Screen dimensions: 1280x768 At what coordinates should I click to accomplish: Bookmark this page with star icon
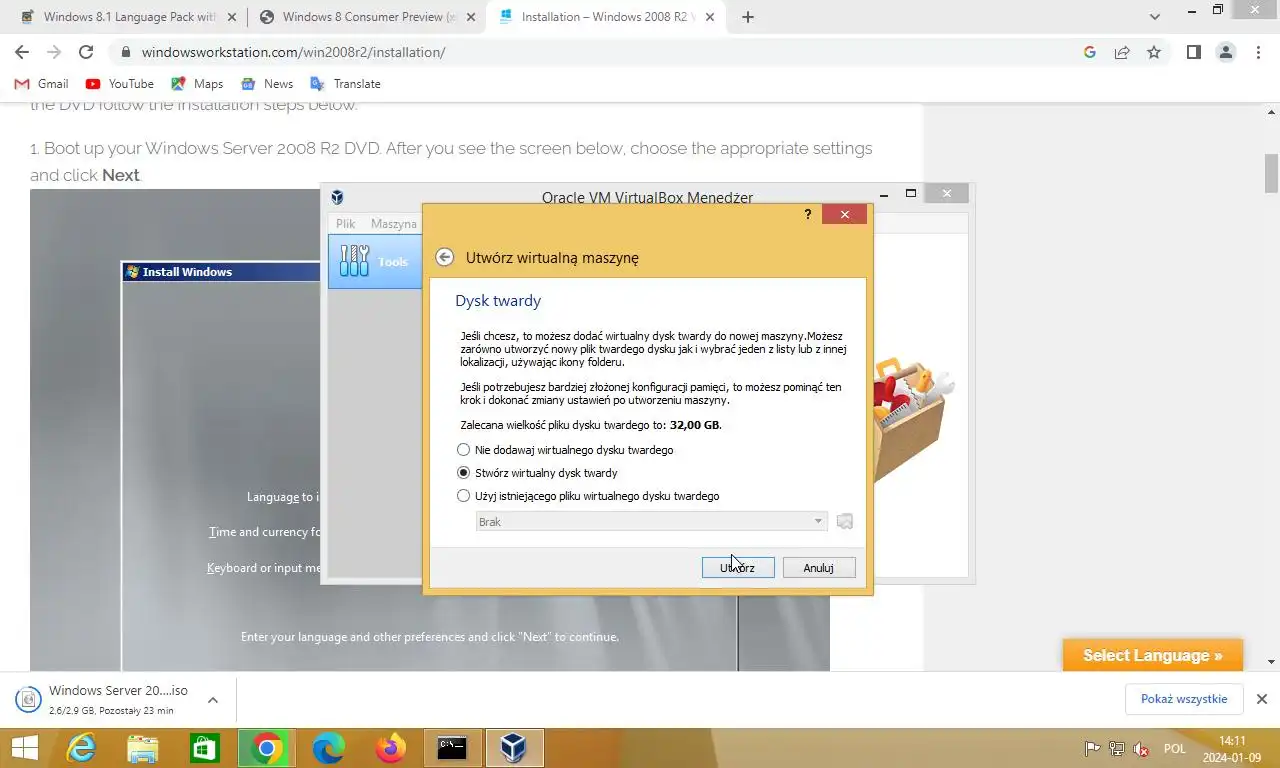tap(1154, 52)
